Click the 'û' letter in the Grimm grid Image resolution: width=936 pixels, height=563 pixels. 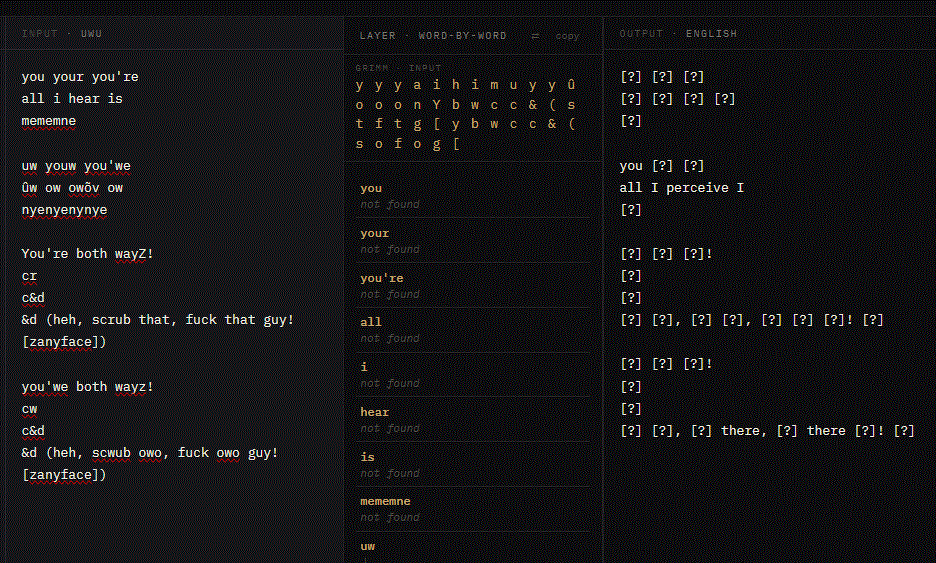click(x=571, y=85)
